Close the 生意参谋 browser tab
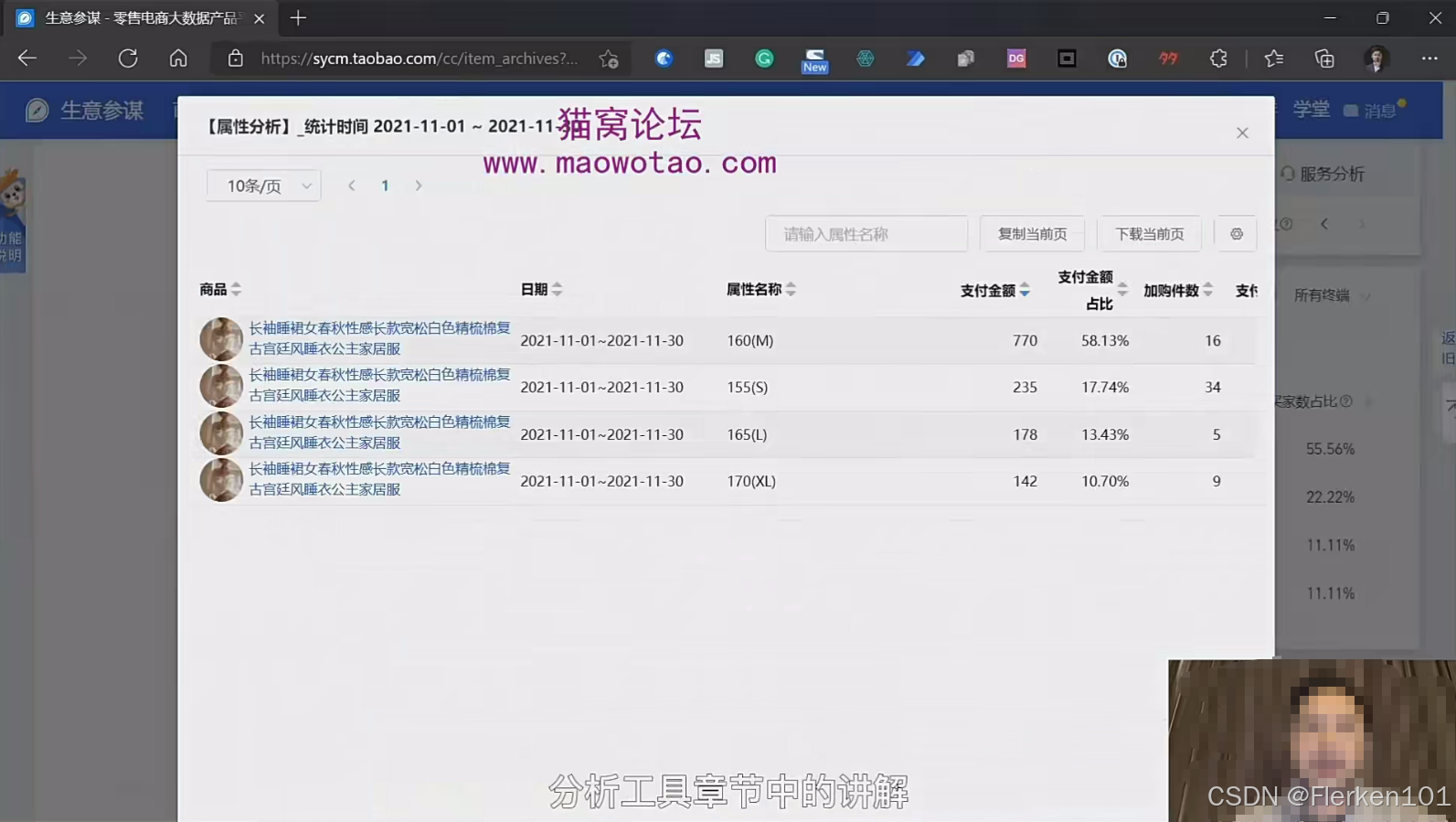Screen dimensions: 1456x822 click(260, 18)
